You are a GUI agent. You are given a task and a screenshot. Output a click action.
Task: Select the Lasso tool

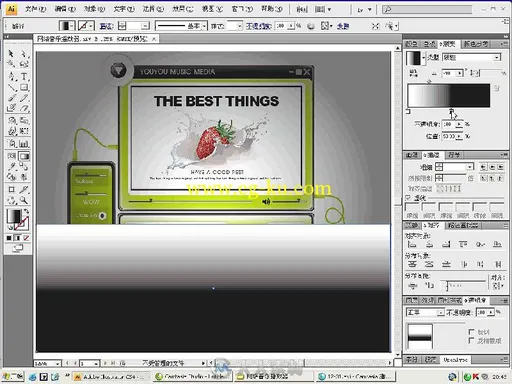tap(24, 64)
